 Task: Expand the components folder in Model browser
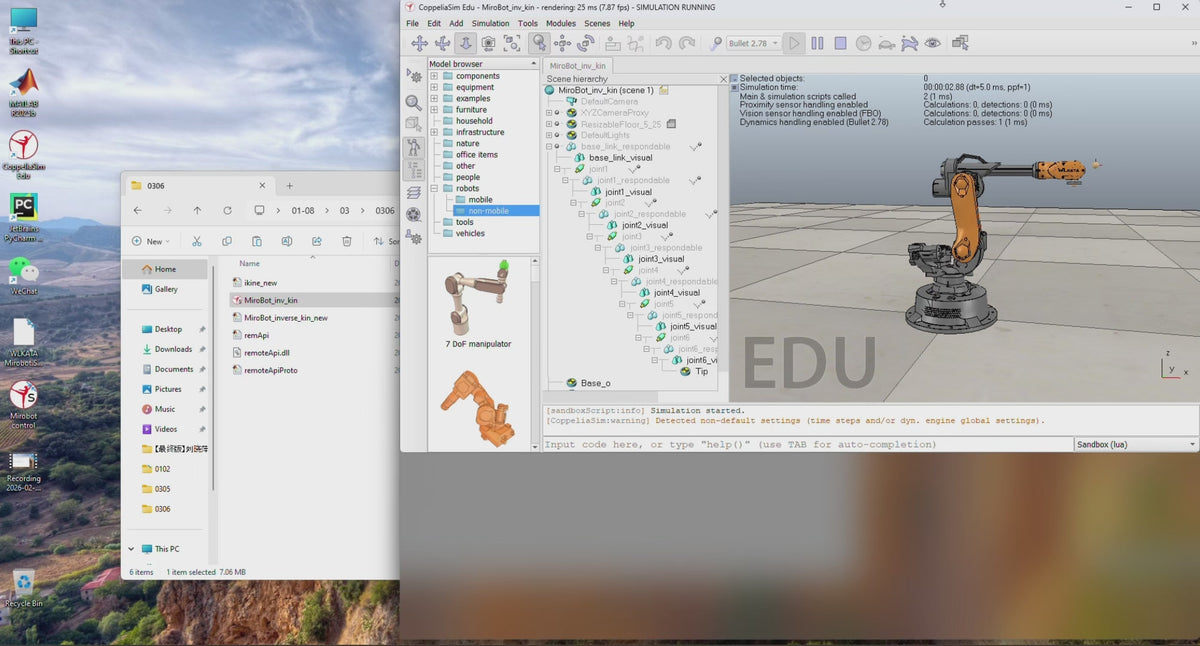click(434, 76)
